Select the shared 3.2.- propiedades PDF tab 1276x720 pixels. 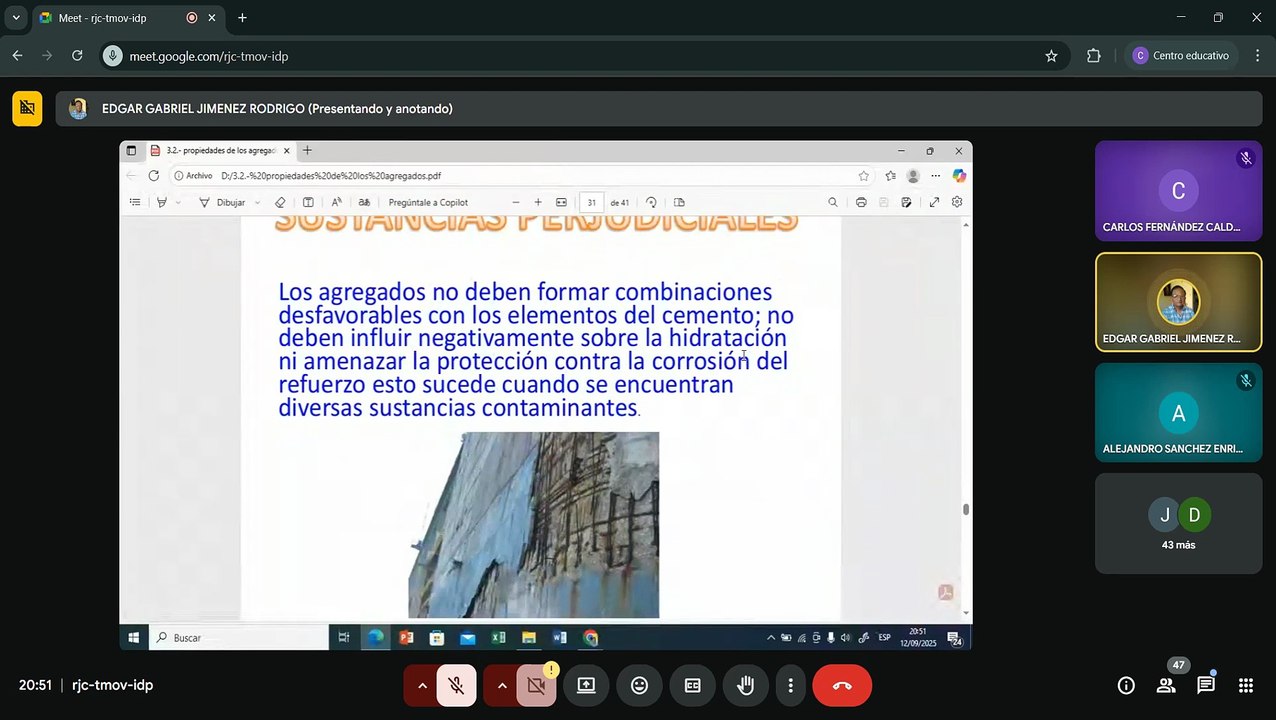pyautogui.click(x=220, y=151)
